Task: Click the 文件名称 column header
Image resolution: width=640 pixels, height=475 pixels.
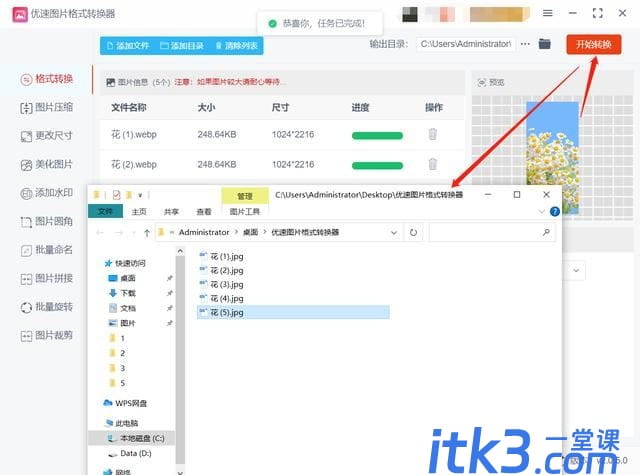Action: [129, 107]
